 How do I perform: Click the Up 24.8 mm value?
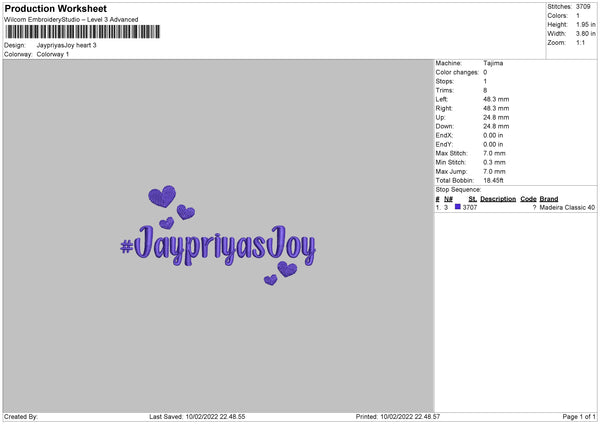point(496,117)
